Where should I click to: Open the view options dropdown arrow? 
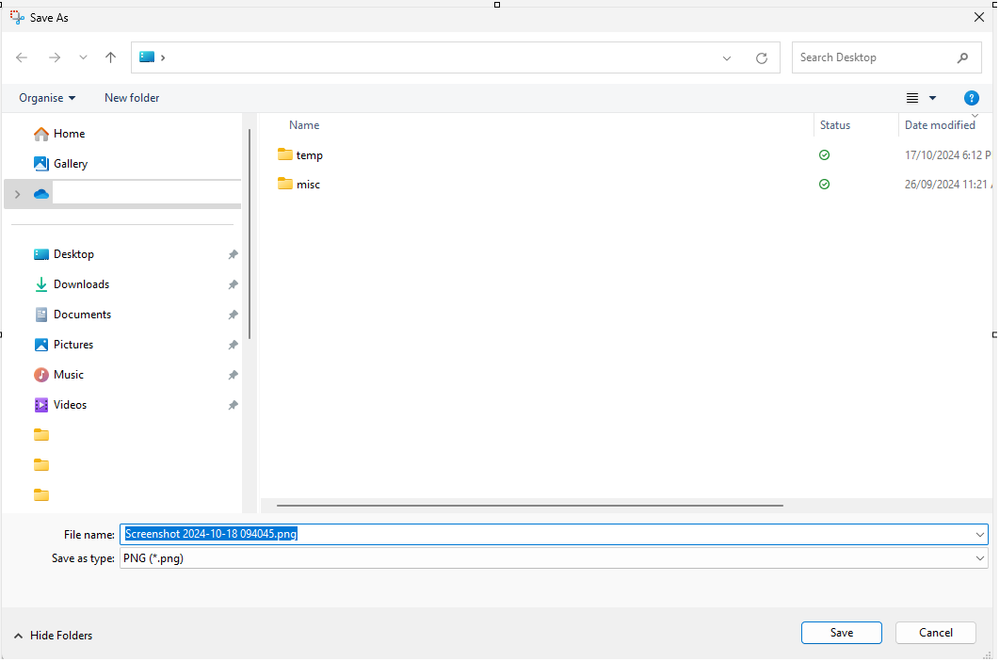(x=932, y=97)
